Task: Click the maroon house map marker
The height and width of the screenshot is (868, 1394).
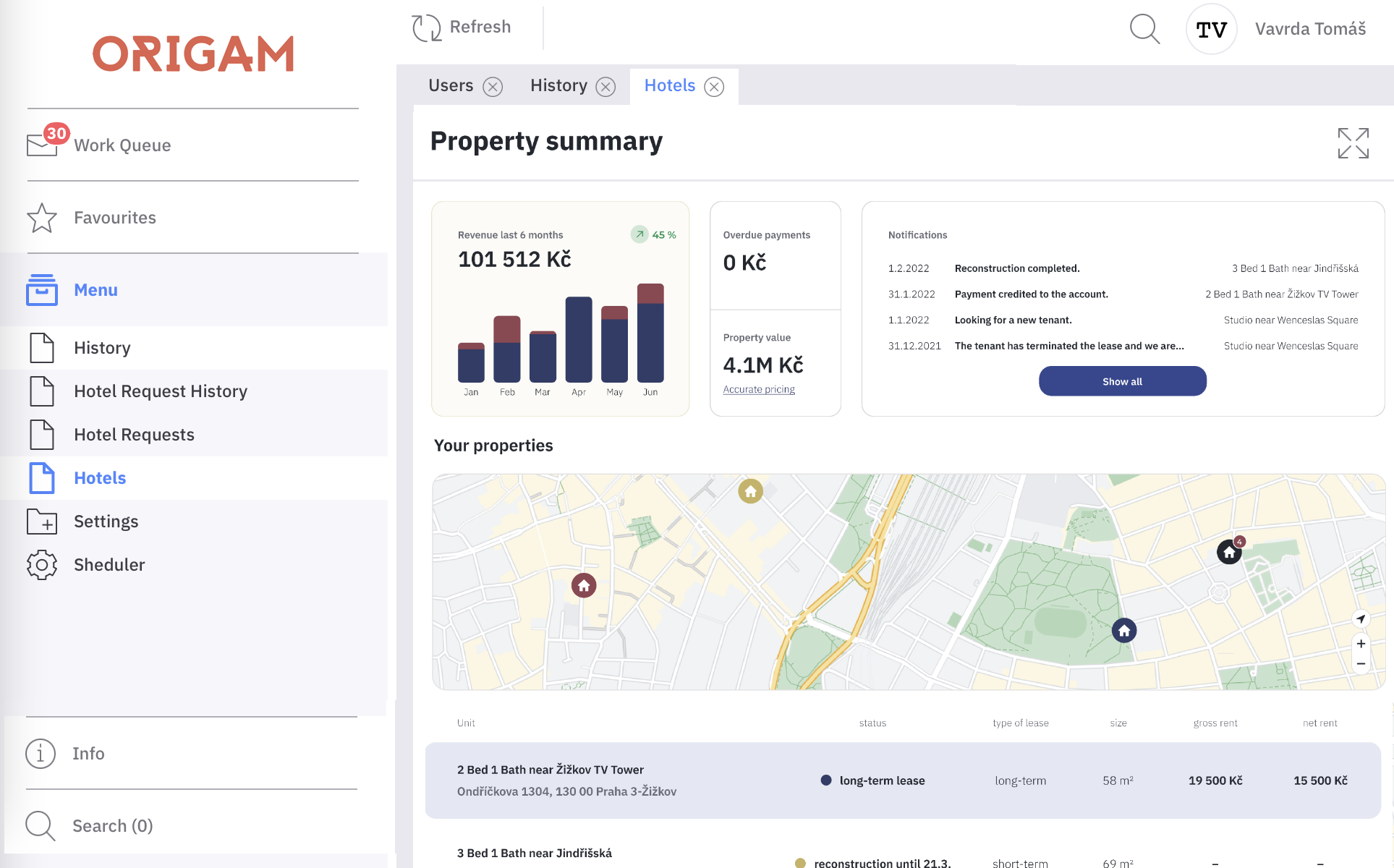Action: 584,585
